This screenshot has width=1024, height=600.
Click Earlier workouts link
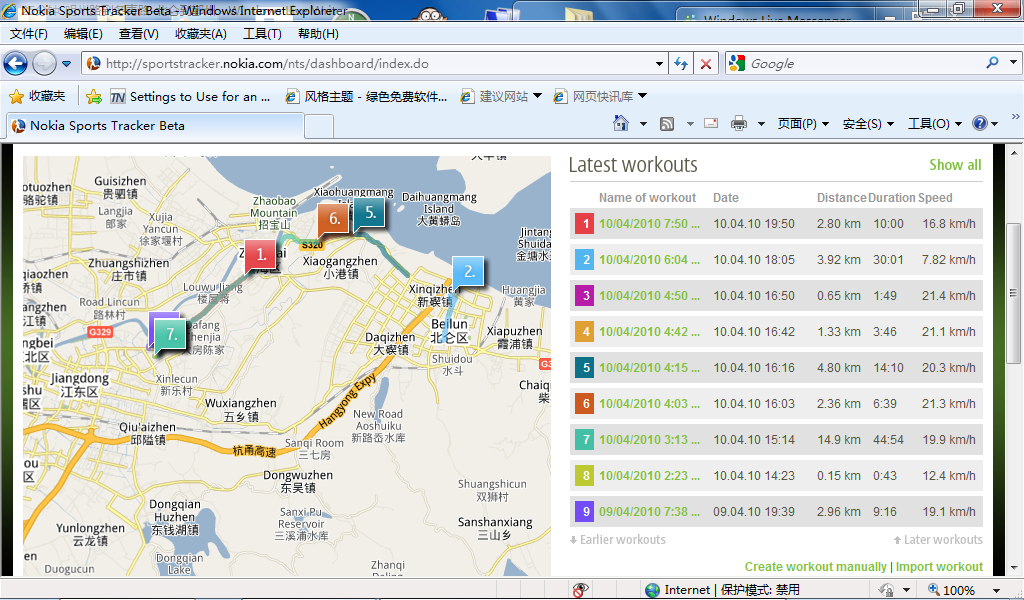tap(618, 540)
